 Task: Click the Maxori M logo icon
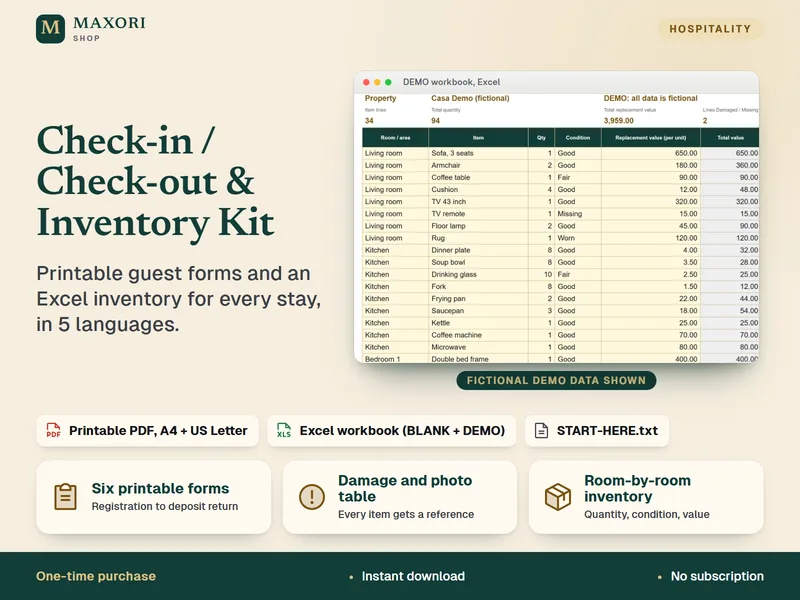(x=51, y=29)
